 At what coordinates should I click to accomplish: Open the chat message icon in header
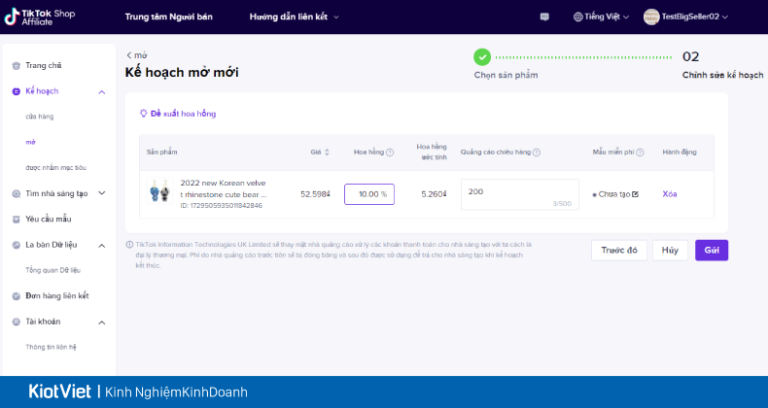tap(544, 17)
